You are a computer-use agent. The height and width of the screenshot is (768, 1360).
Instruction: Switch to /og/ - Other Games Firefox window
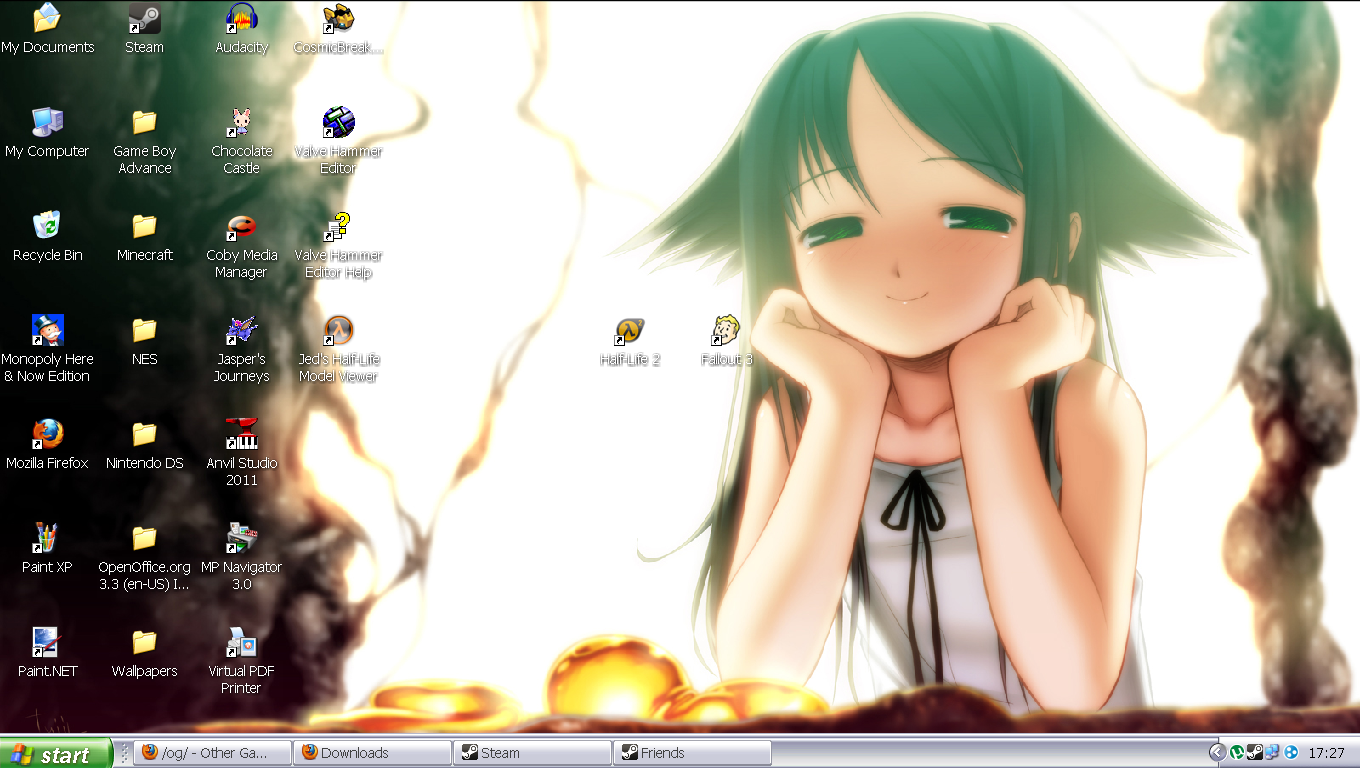coord(213,753)
